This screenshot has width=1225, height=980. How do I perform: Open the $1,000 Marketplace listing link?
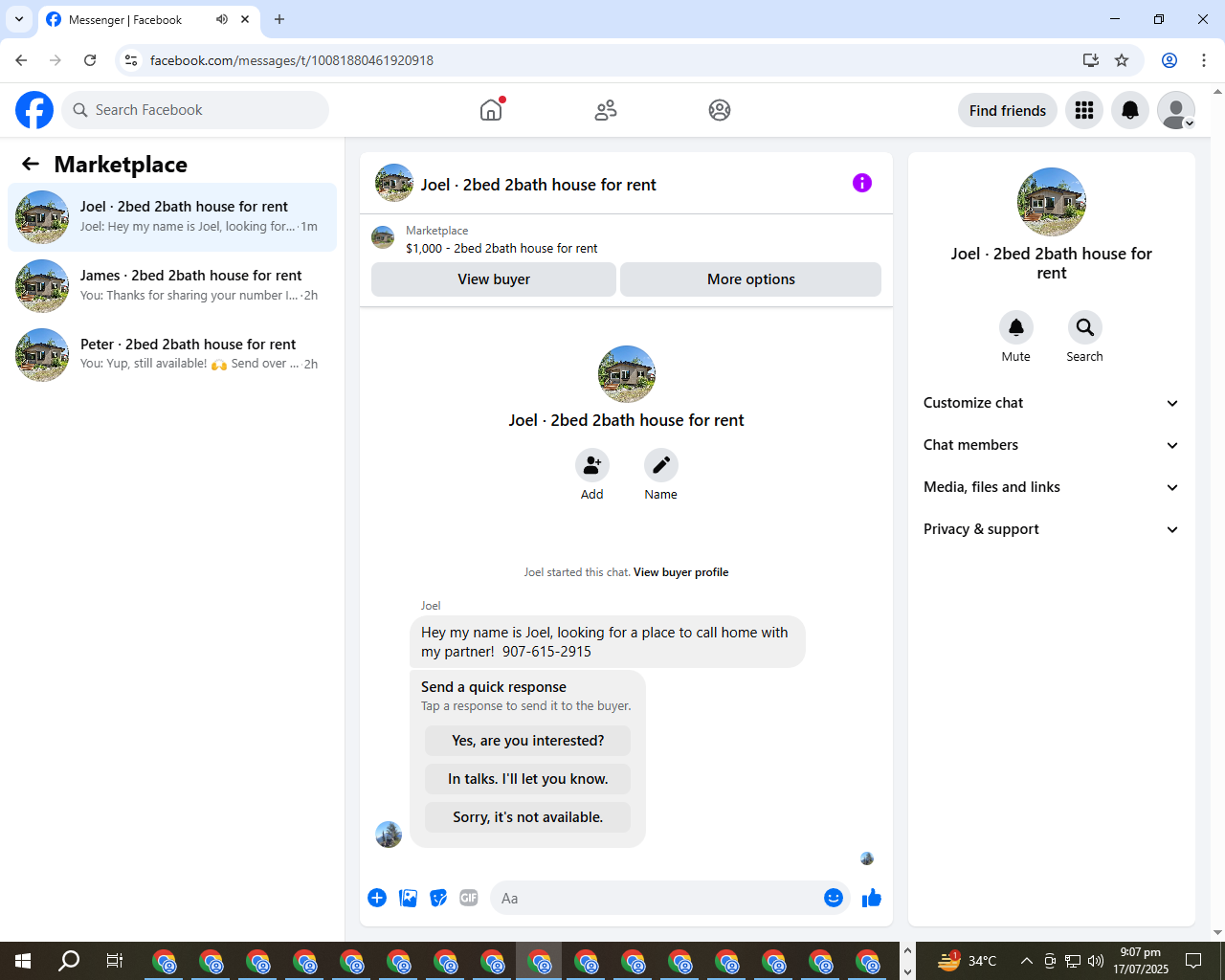point(501,248)
